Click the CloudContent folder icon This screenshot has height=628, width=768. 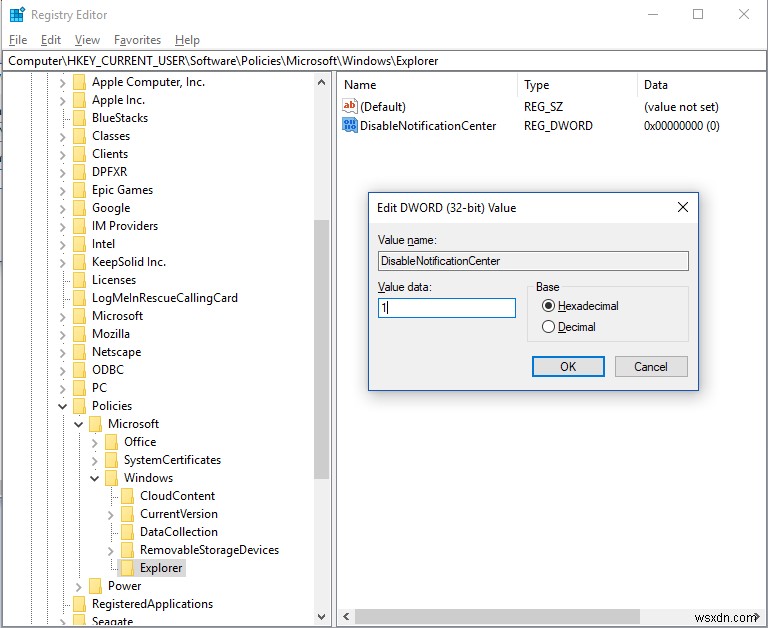click(x=127, y=496)
